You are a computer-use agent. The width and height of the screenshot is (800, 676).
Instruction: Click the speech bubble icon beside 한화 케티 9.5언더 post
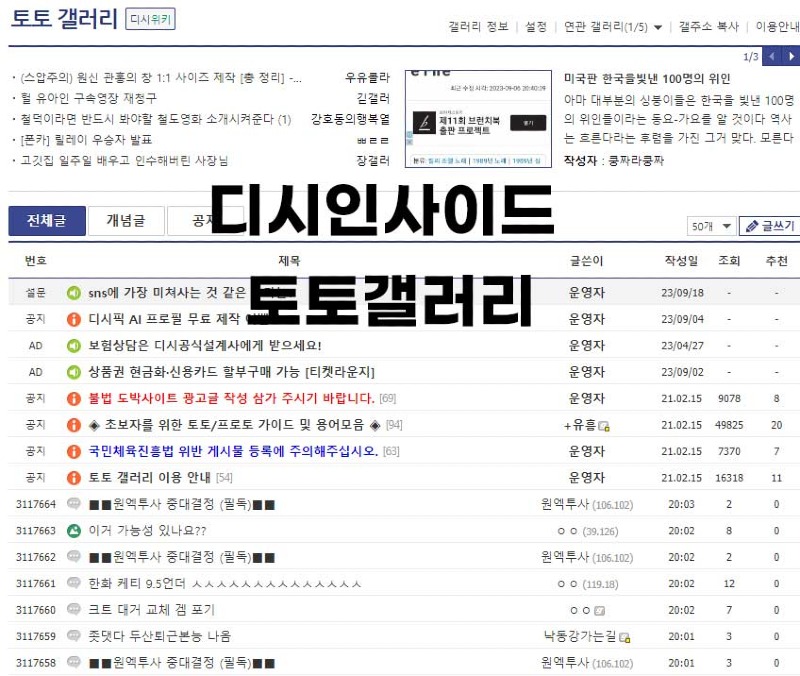(x=73, y=583)
